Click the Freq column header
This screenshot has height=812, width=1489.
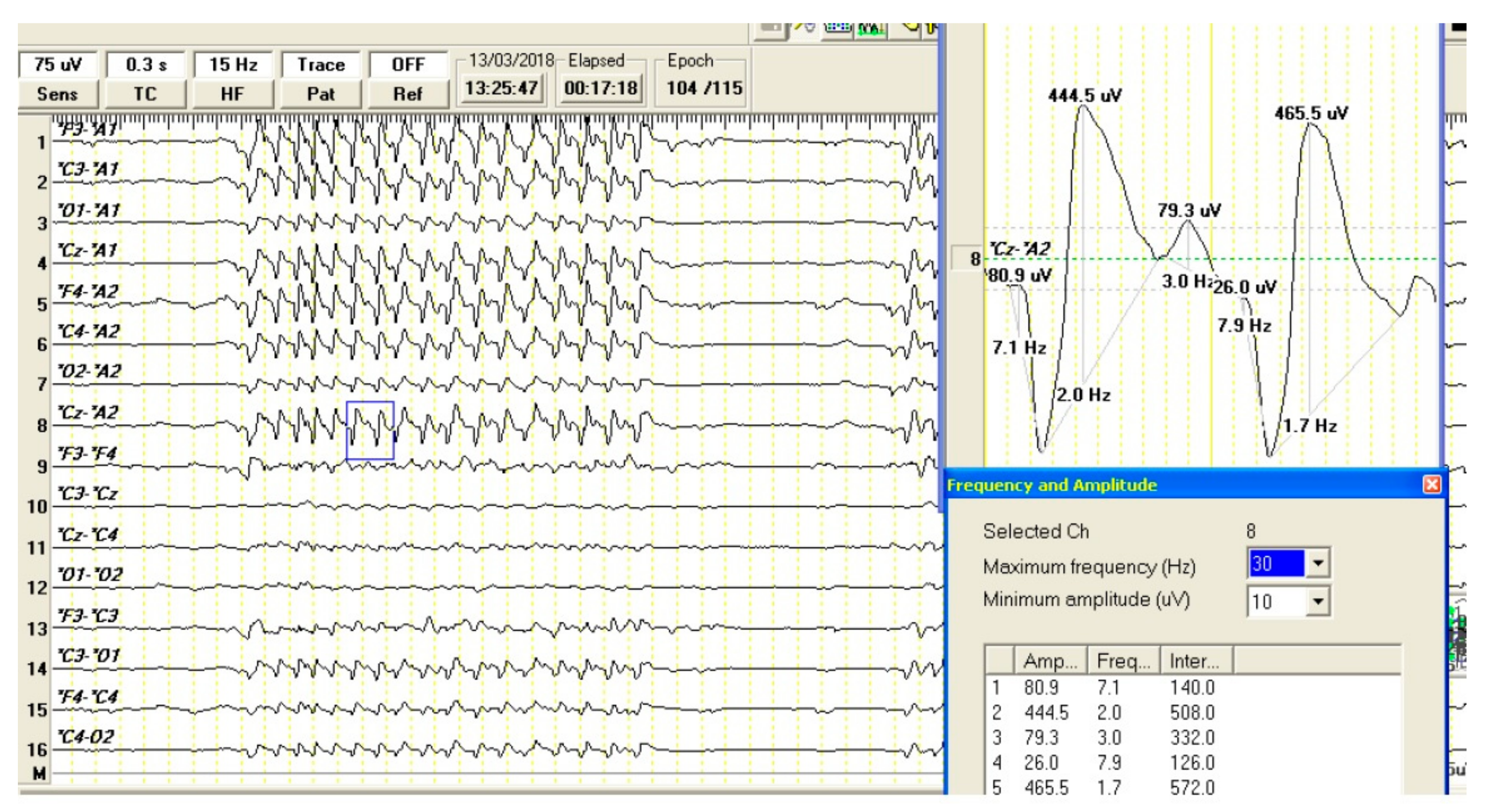[x=1123, y=661]
